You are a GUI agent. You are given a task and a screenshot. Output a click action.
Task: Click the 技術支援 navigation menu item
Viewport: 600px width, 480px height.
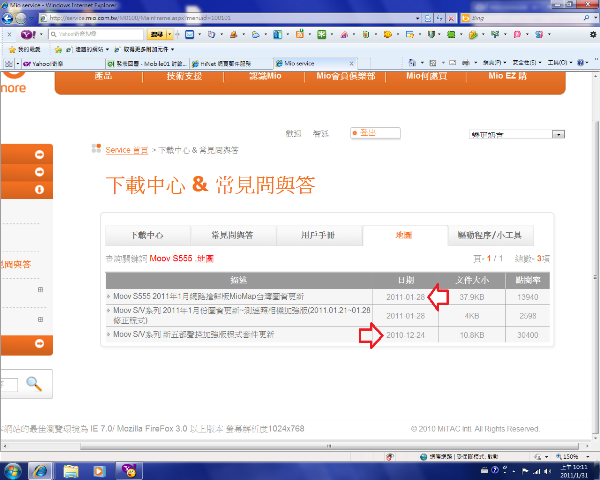[184, 76]
